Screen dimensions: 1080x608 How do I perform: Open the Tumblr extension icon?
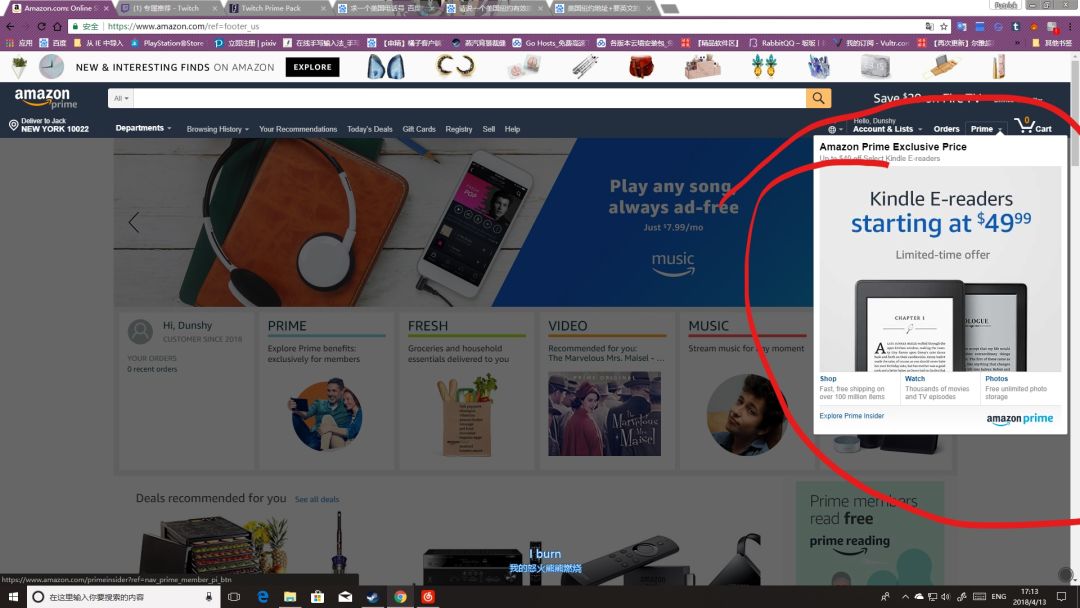pos(1016,26)
